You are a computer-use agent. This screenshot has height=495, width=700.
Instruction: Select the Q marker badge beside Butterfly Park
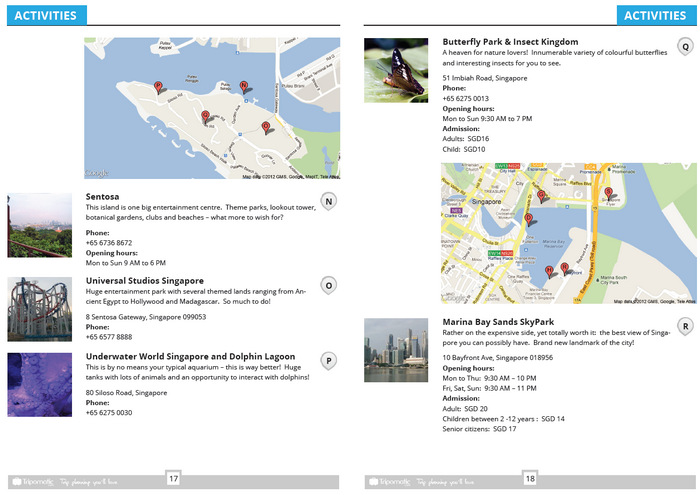[x=685, y=47]
